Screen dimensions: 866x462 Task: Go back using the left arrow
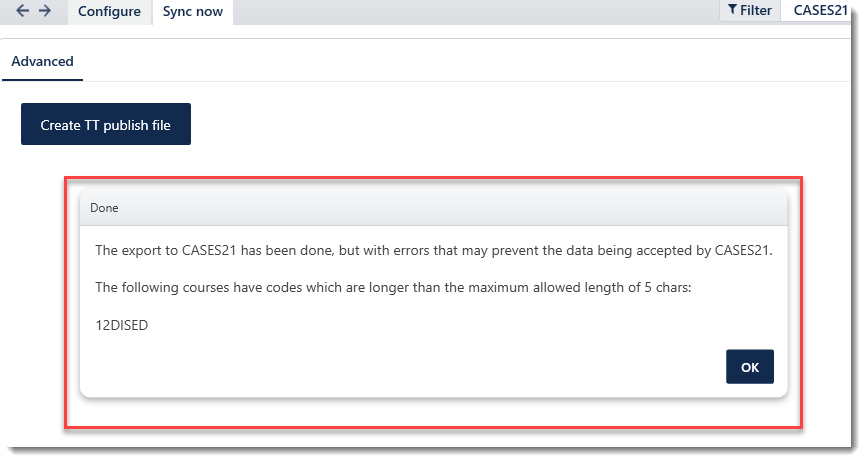click(22, 10)
